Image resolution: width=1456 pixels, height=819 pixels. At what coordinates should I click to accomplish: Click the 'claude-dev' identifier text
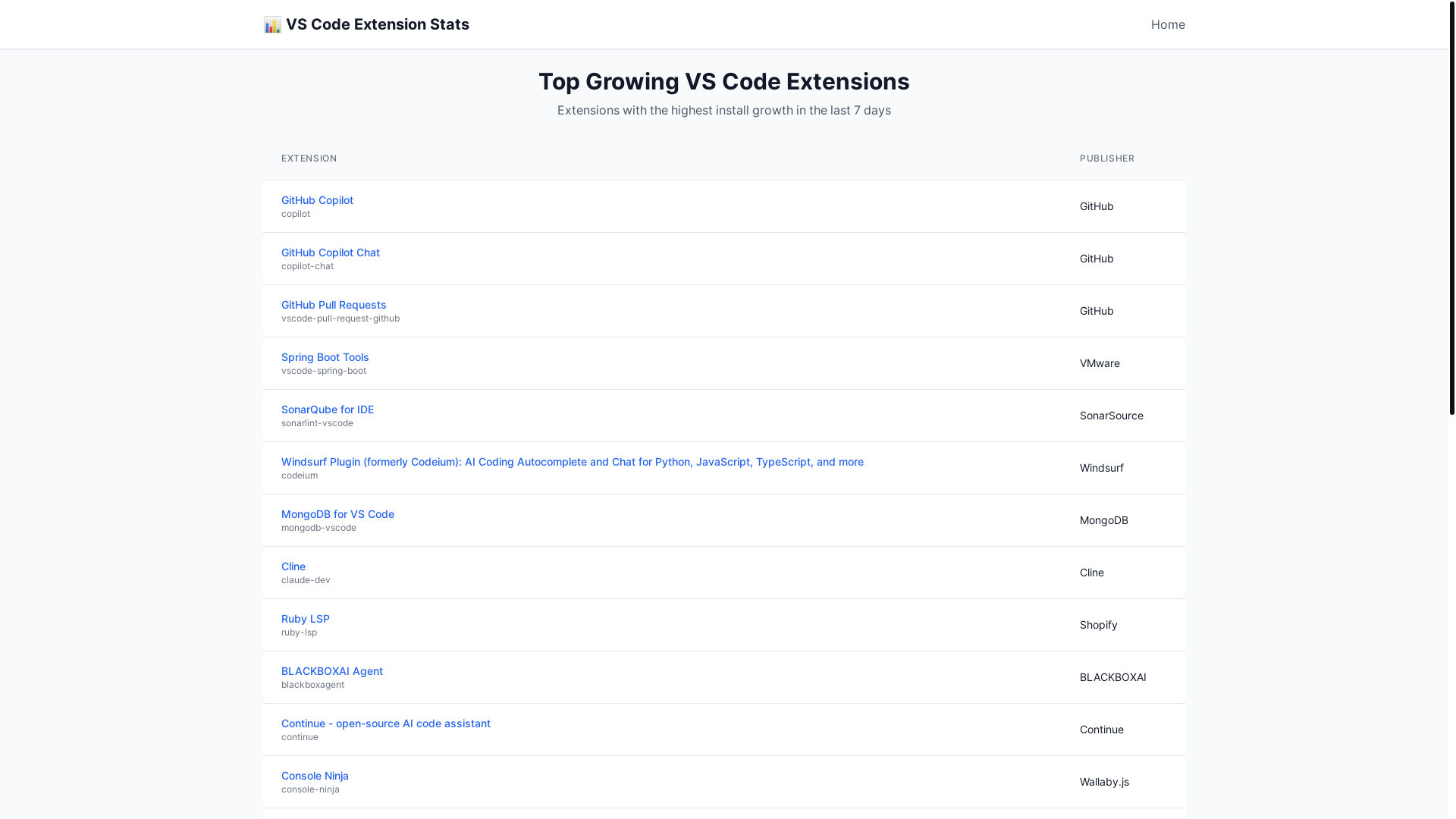(306, 580)
